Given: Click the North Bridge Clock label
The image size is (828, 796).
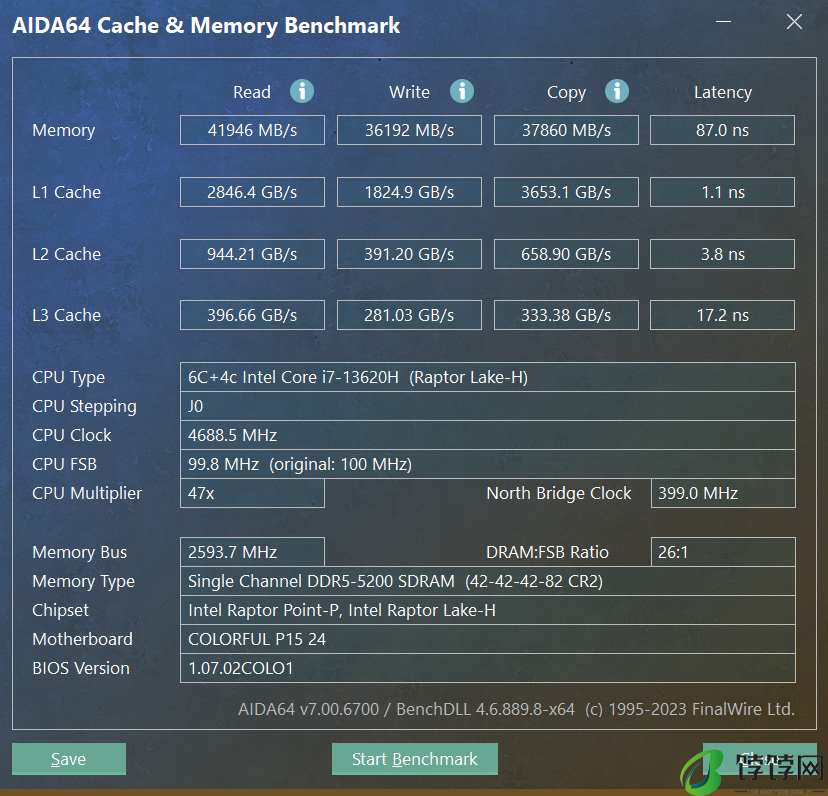Looking at the screenshot, I should 559,493.
